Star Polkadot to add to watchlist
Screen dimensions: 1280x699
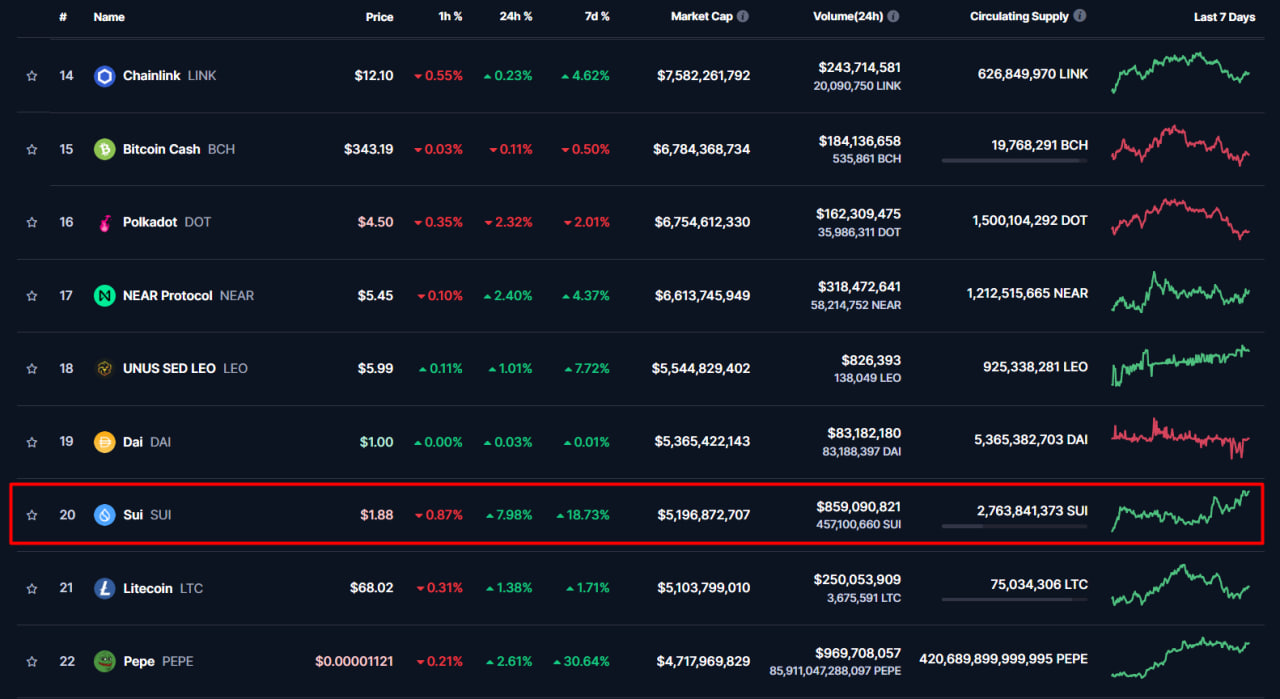coord(32,222)
